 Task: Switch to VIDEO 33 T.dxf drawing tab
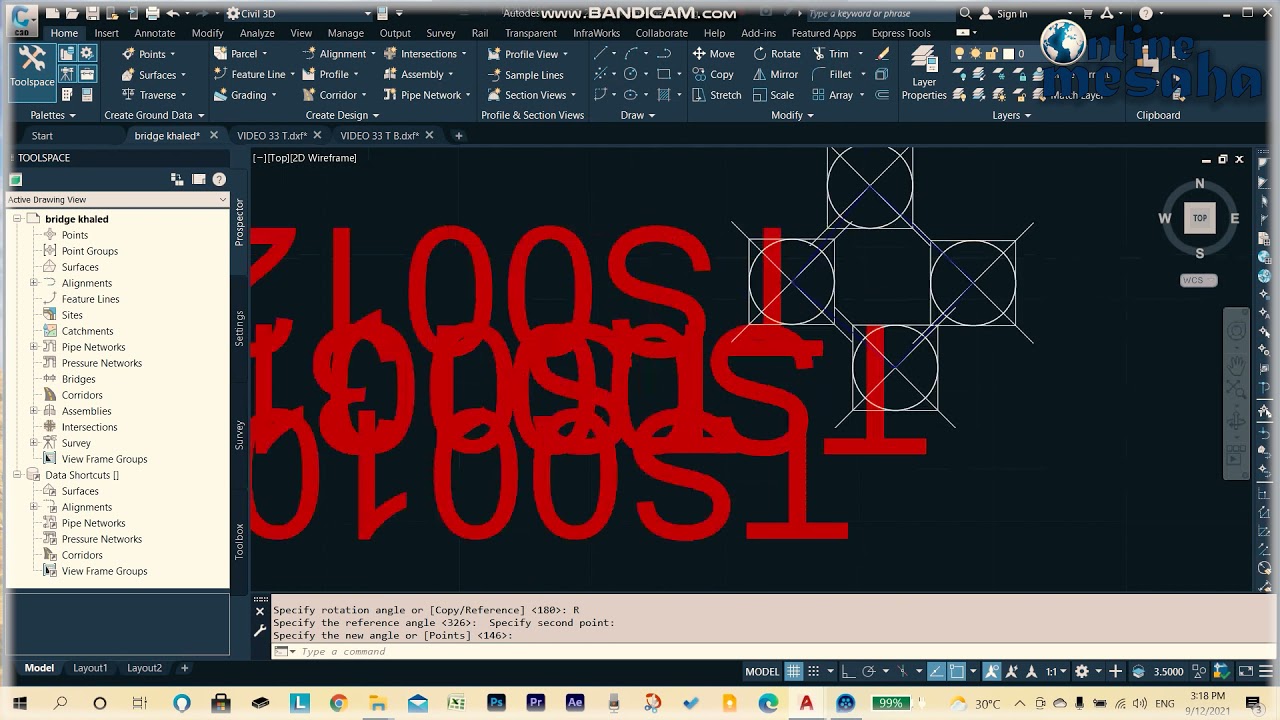point(271,136)
